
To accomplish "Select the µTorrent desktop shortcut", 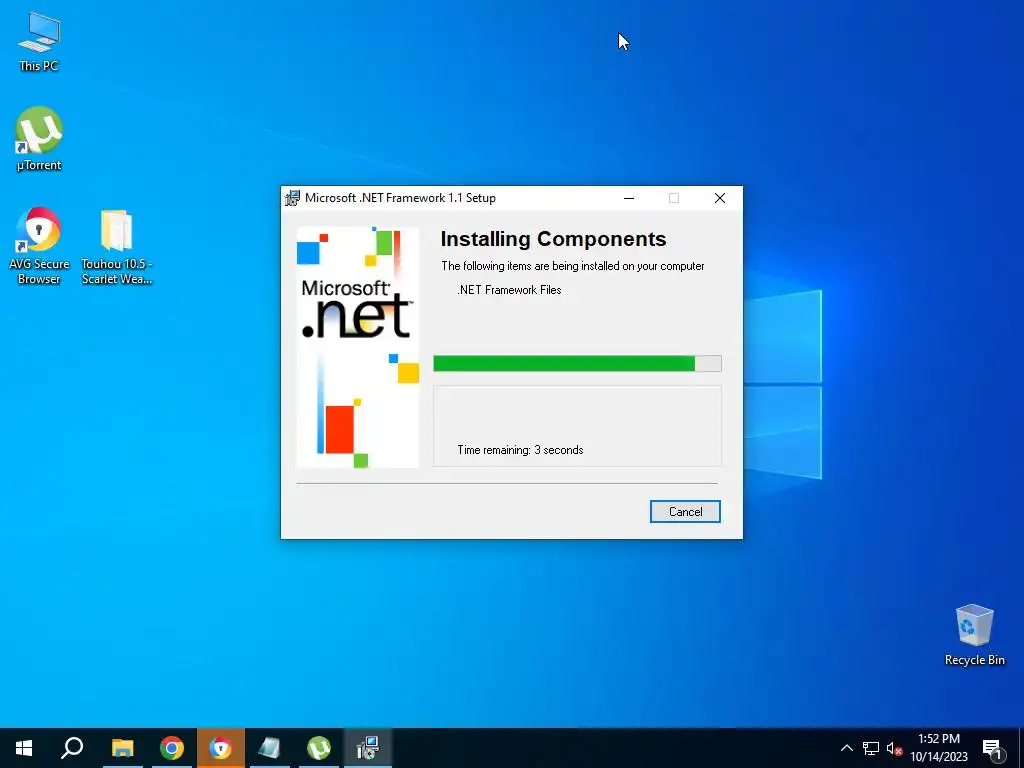I will [39, 138].
